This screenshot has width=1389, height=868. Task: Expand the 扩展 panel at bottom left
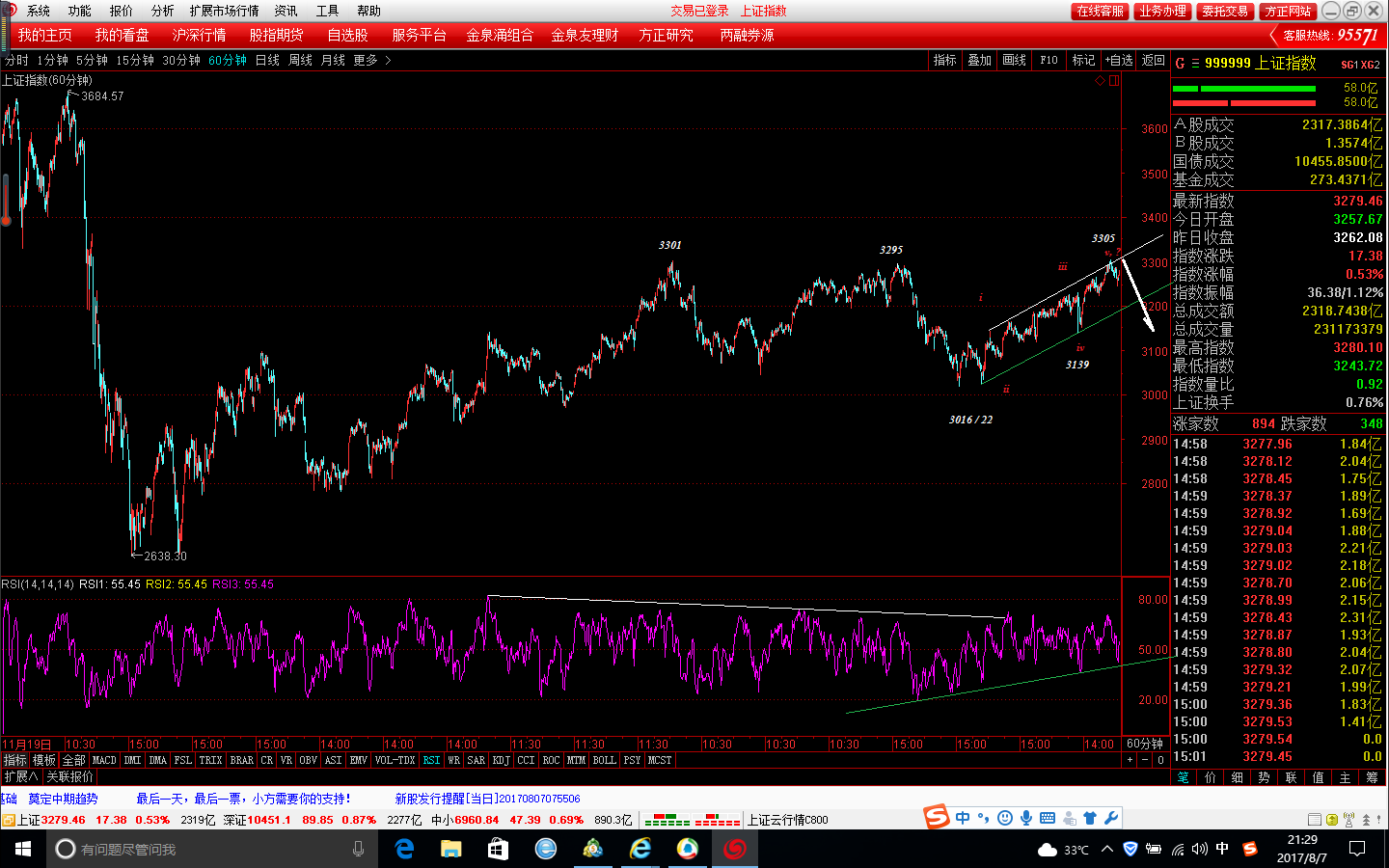(x=20, y=776)
